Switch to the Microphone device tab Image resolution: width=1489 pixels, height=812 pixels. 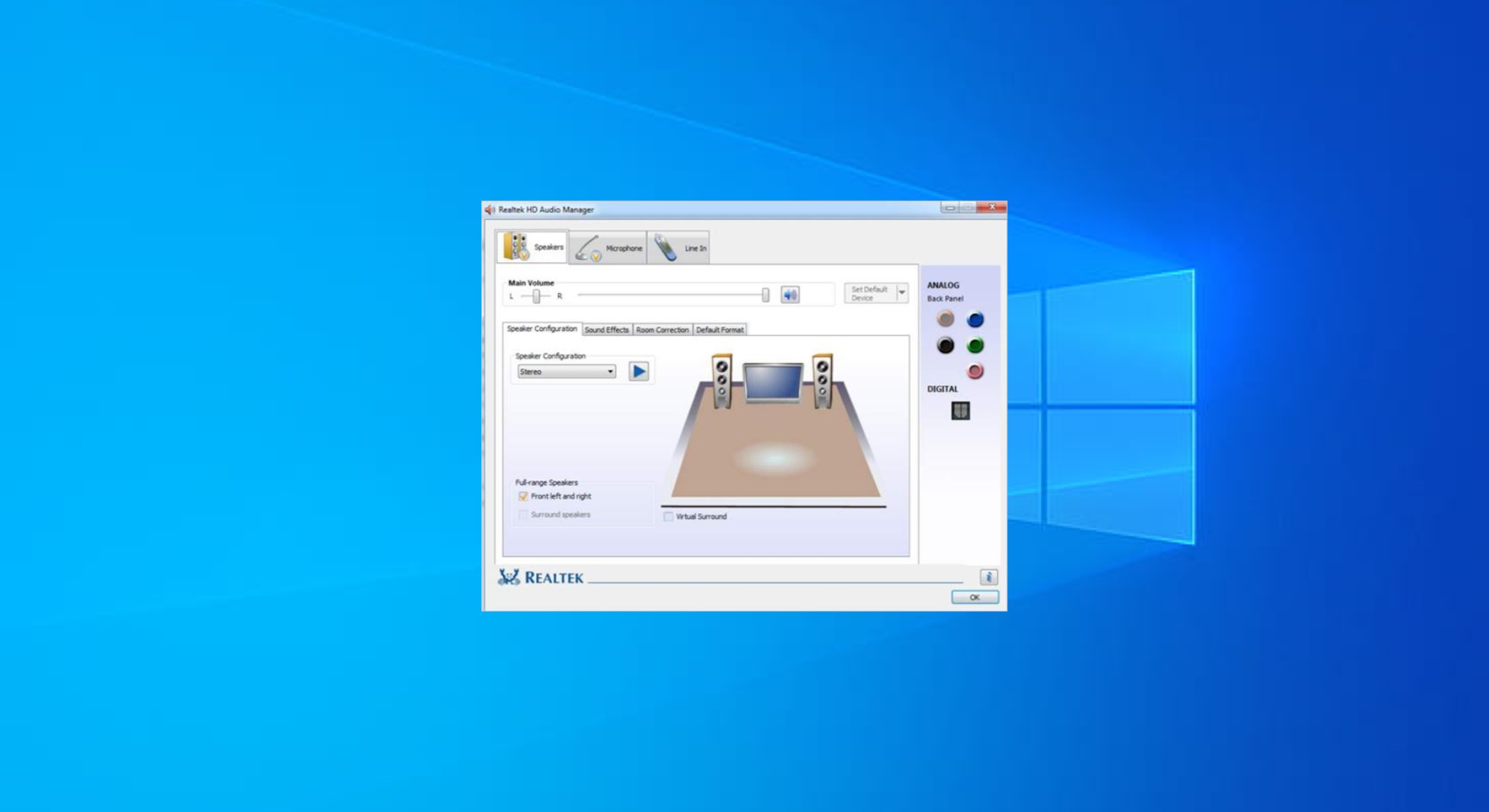(608, 248)
